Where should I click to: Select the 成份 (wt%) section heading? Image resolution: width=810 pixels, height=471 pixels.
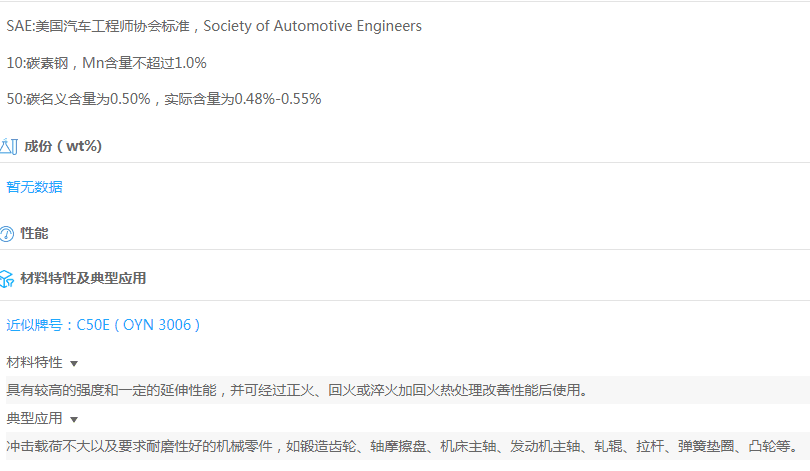coord(63,147)
